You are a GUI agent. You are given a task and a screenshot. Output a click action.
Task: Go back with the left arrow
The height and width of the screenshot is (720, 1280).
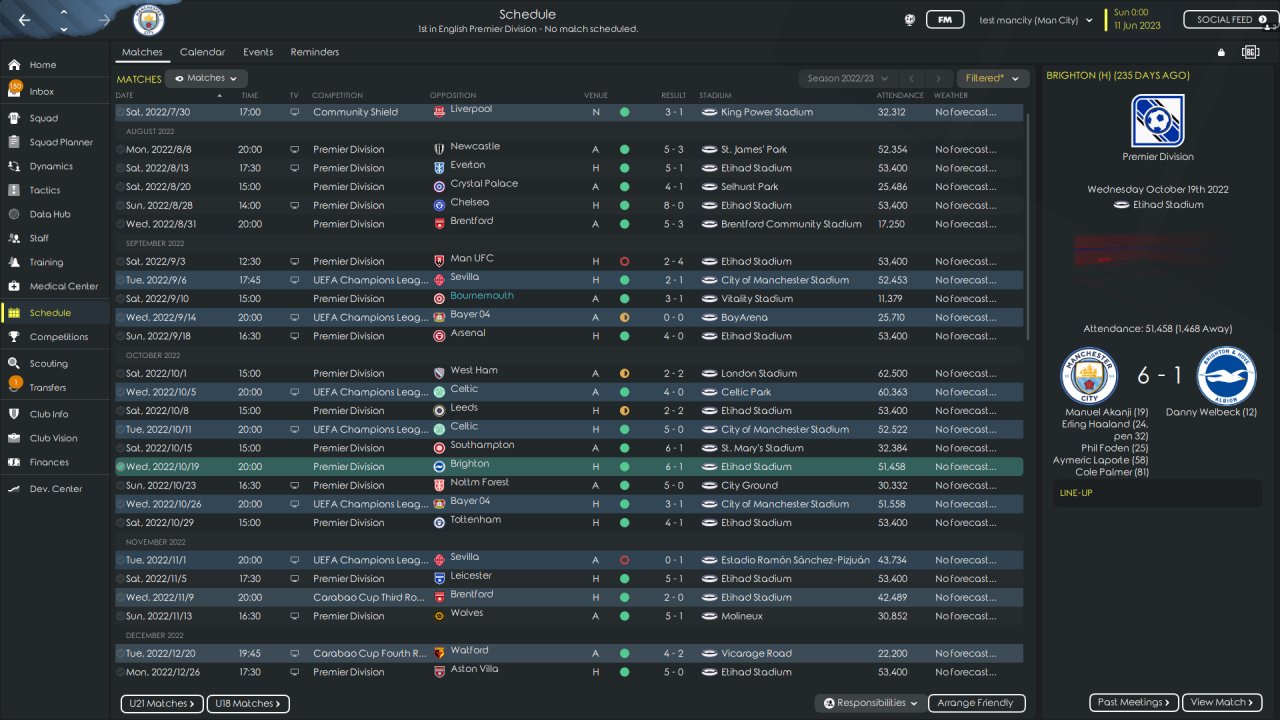coord(24,20)
